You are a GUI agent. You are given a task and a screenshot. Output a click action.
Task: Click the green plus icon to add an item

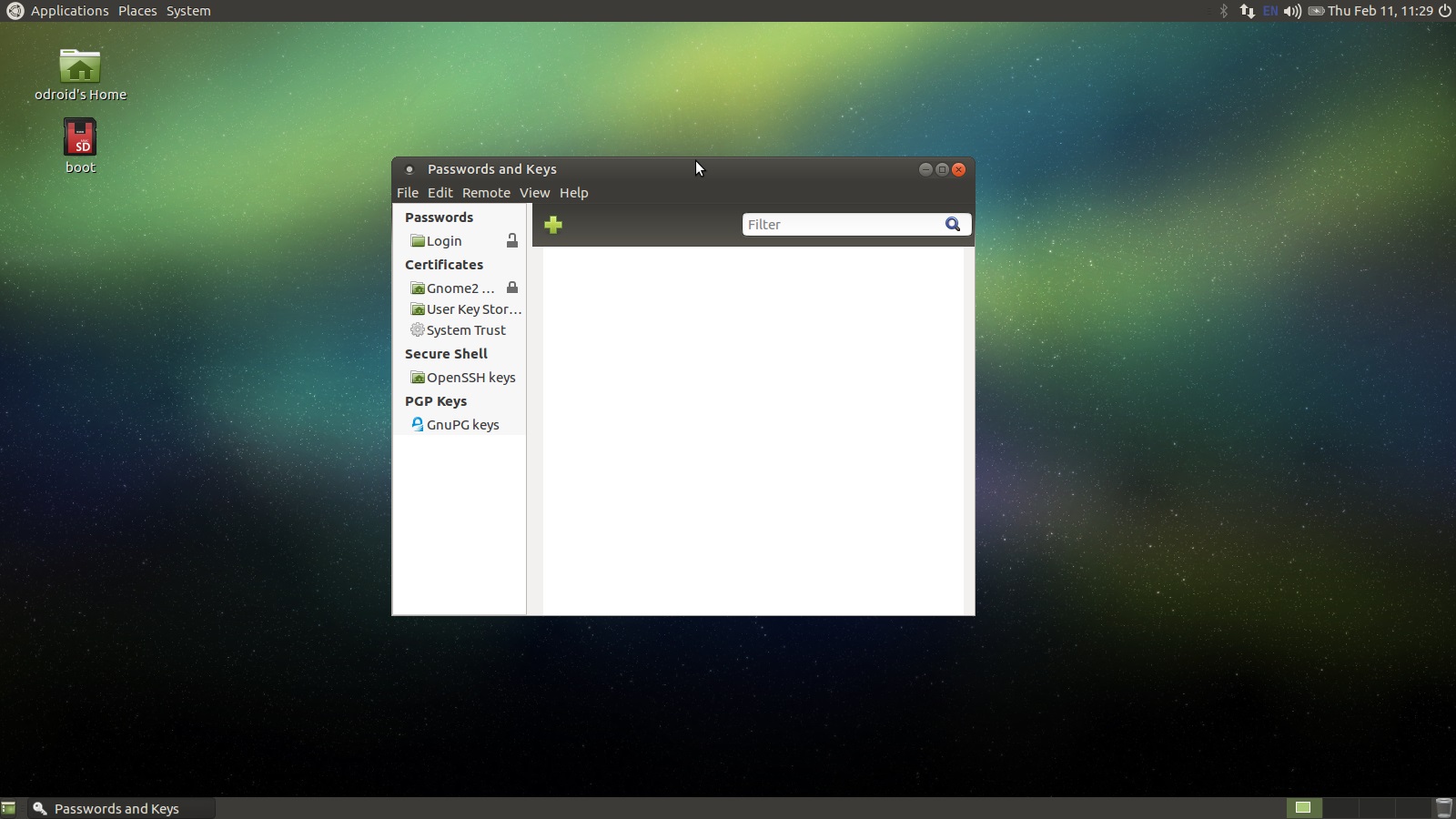coord(553,225)
